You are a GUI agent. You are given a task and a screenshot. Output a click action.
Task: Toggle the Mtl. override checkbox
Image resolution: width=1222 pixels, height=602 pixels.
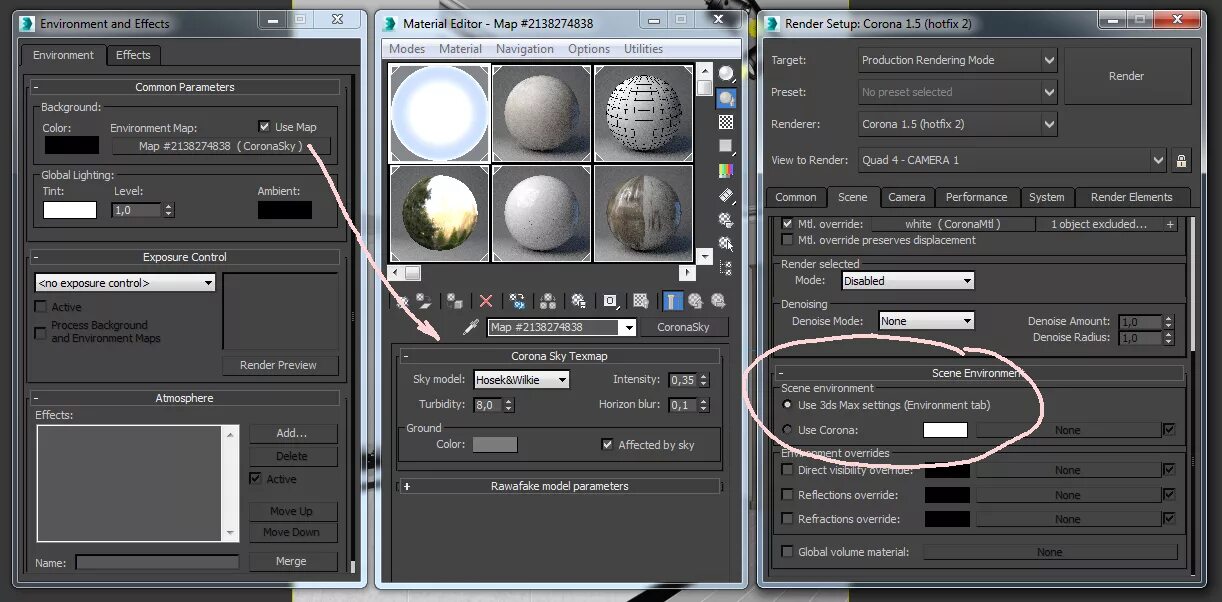click(x=788, y=224)
